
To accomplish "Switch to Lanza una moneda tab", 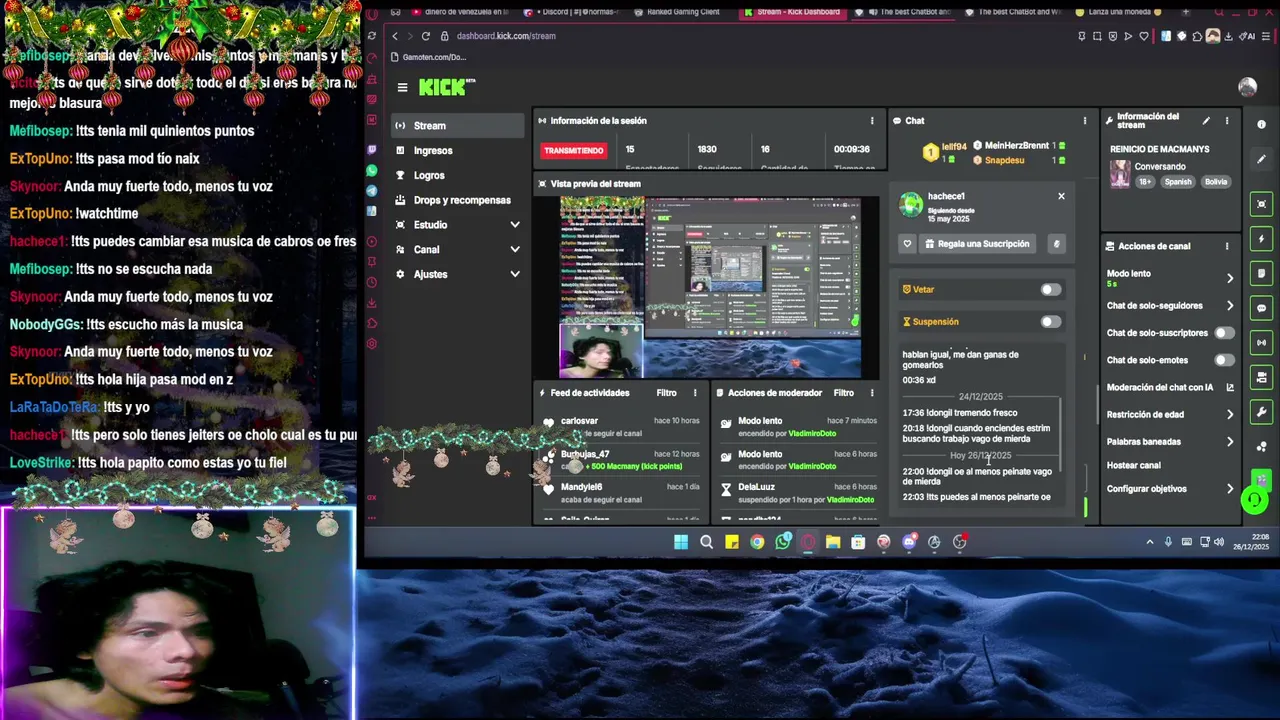I will click(x=1118, y=12).
